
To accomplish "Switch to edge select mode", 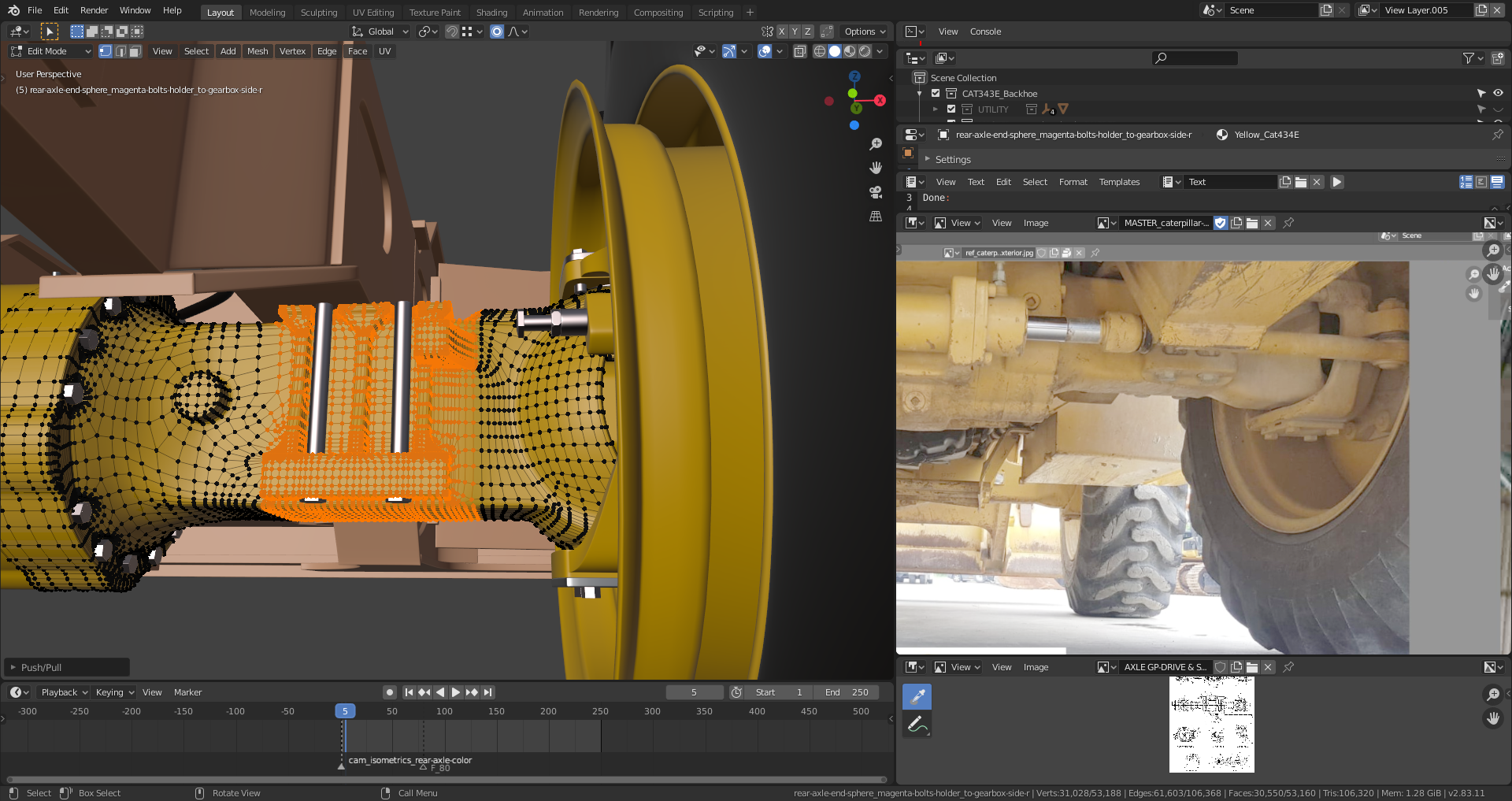I will click(120, 51).
